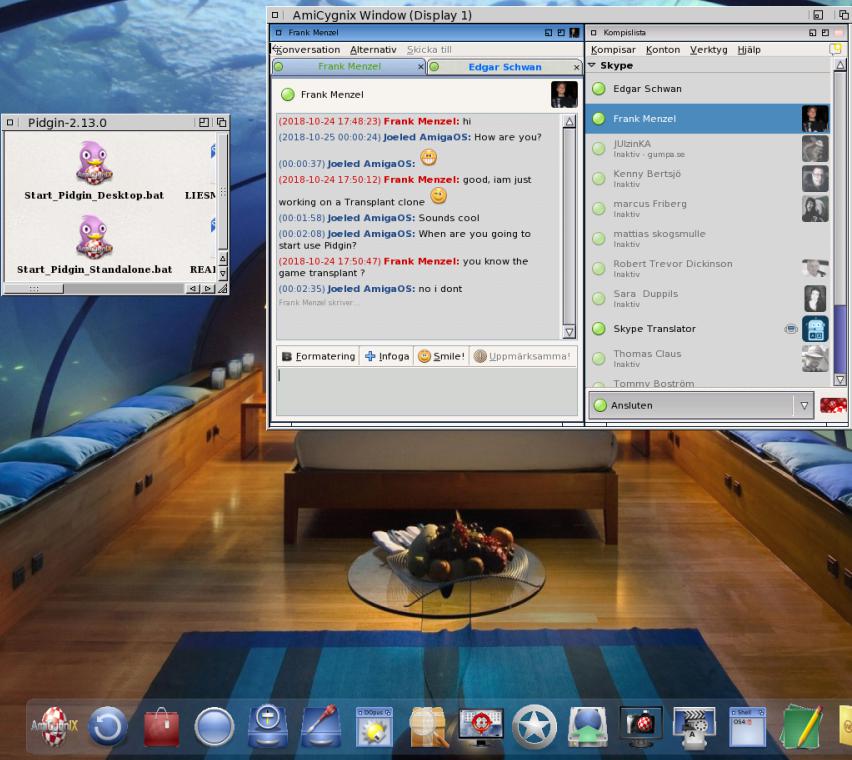Select Edgar Schwan in the buddy list

point(709,89)
